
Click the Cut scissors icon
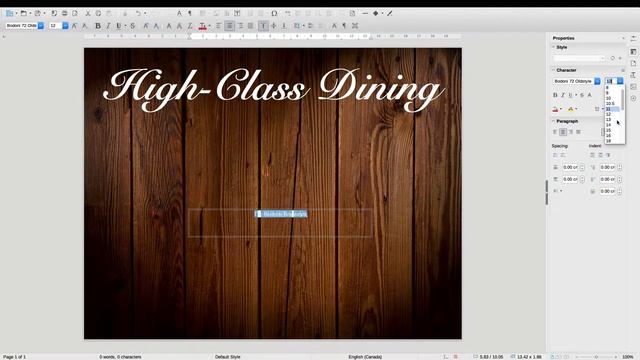(88, 13)
